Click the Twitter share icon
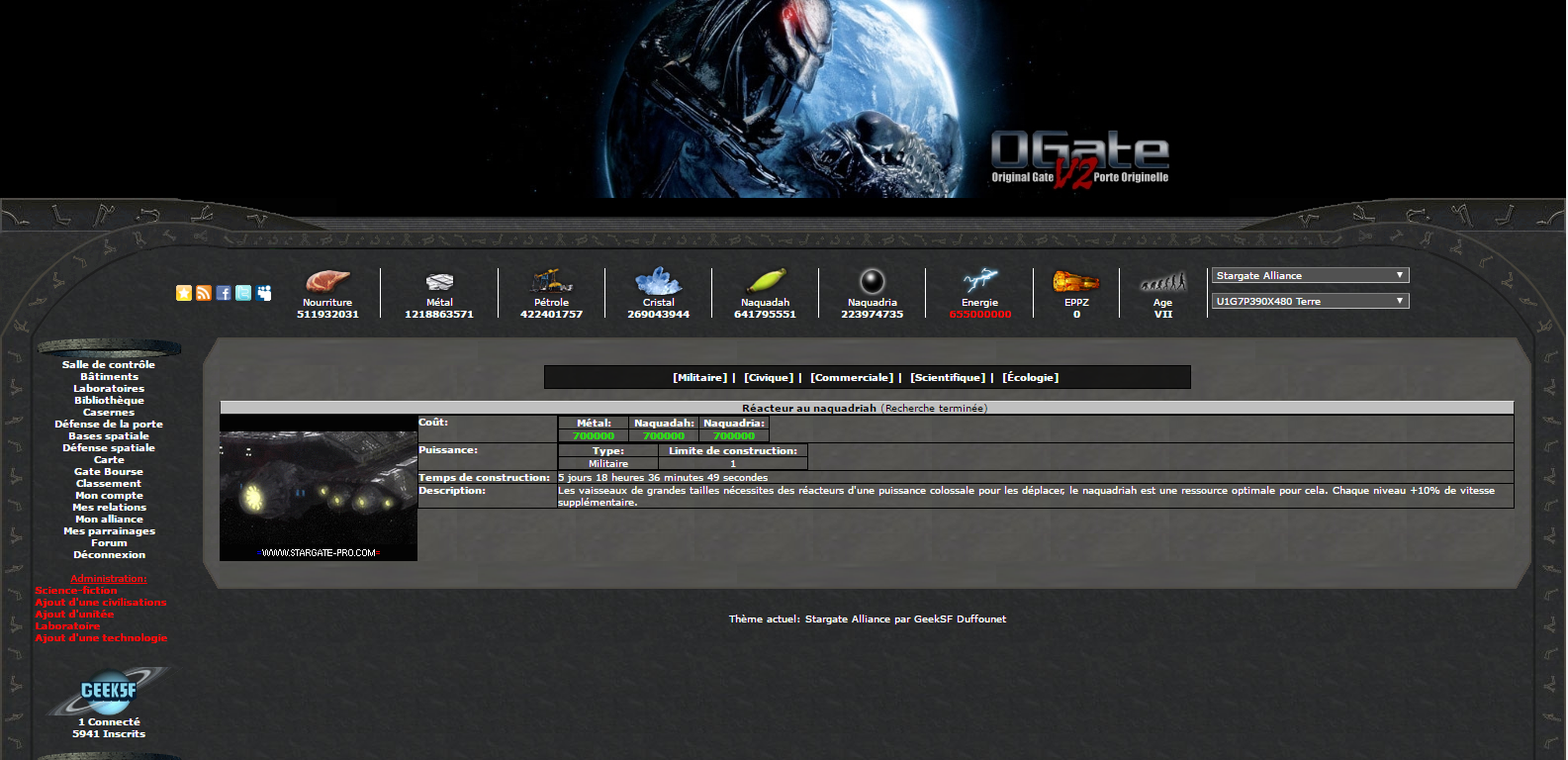Screen dimensions: 1568x760 (x=243, y=293)
